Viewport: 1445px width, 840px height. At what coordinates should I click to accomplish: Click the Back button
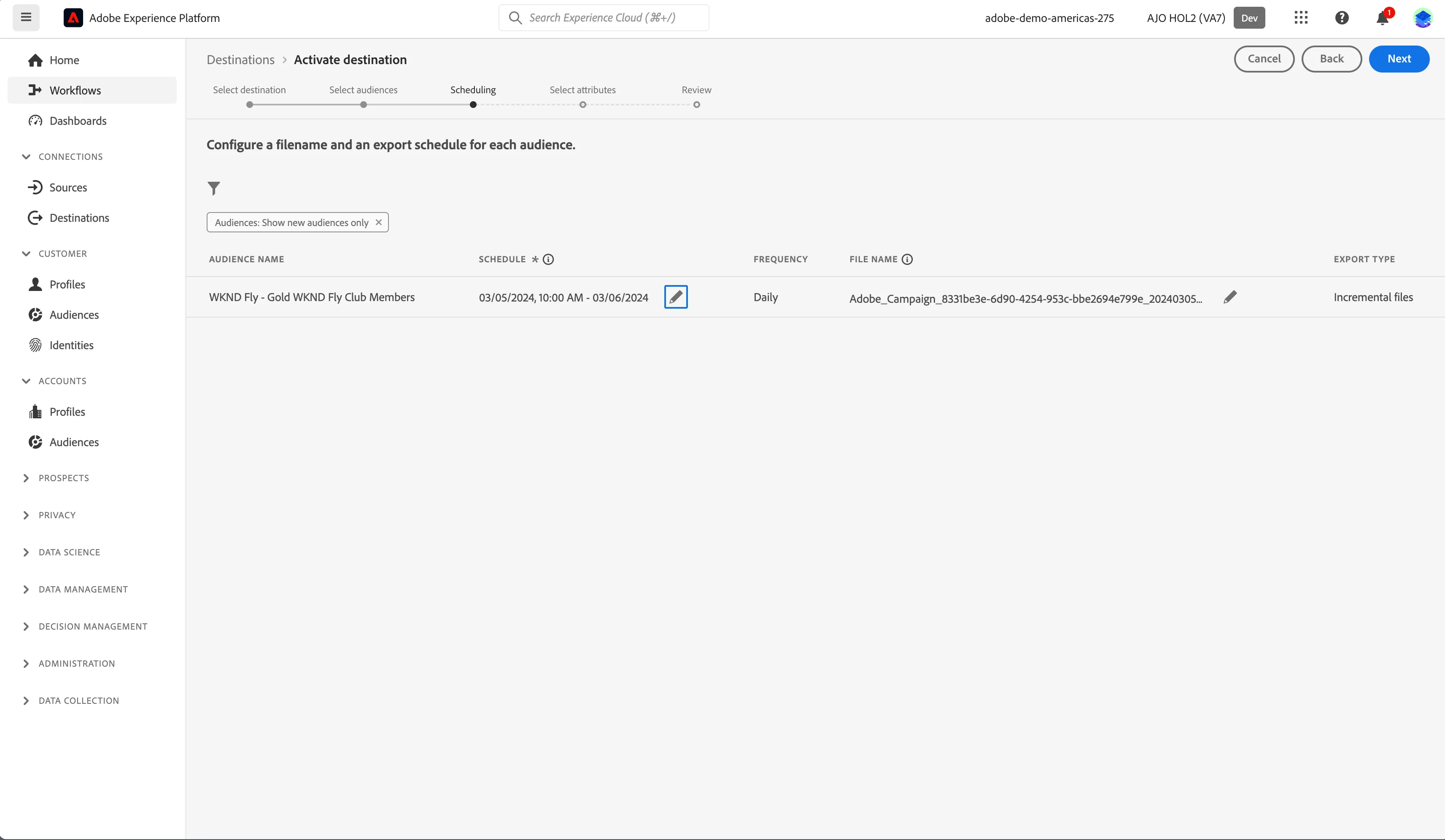(x=1332, y=59)
